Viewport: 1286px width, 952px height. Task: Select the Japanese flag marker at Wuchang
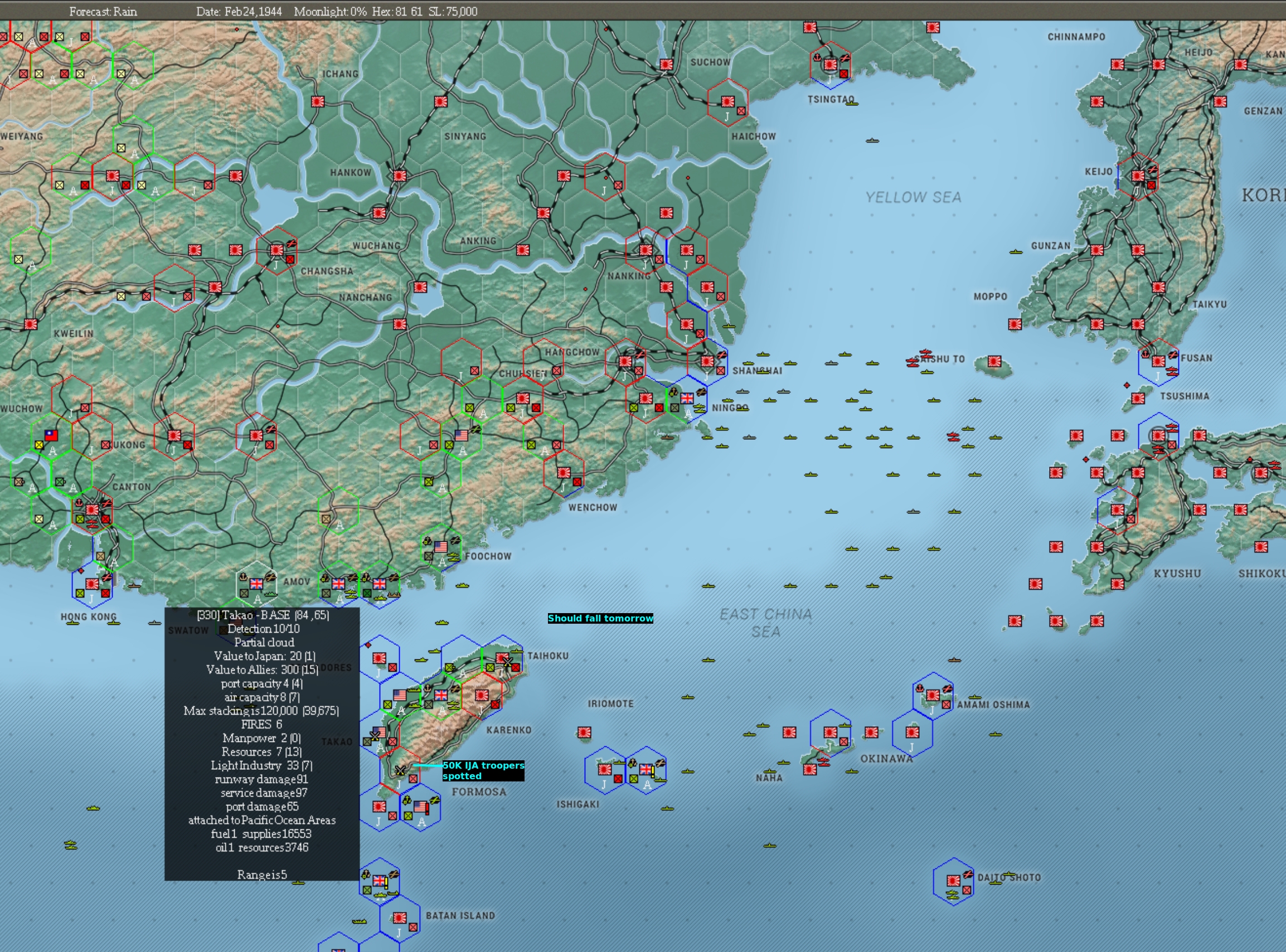(x=379, y=213)
